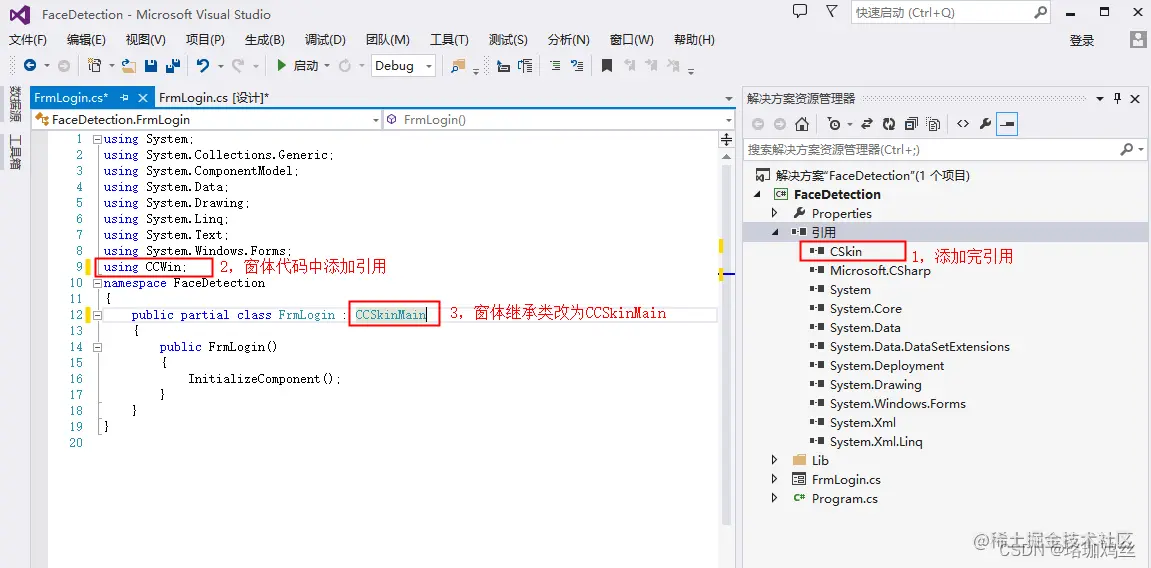Expand the Program.cs node

[774, 498]
